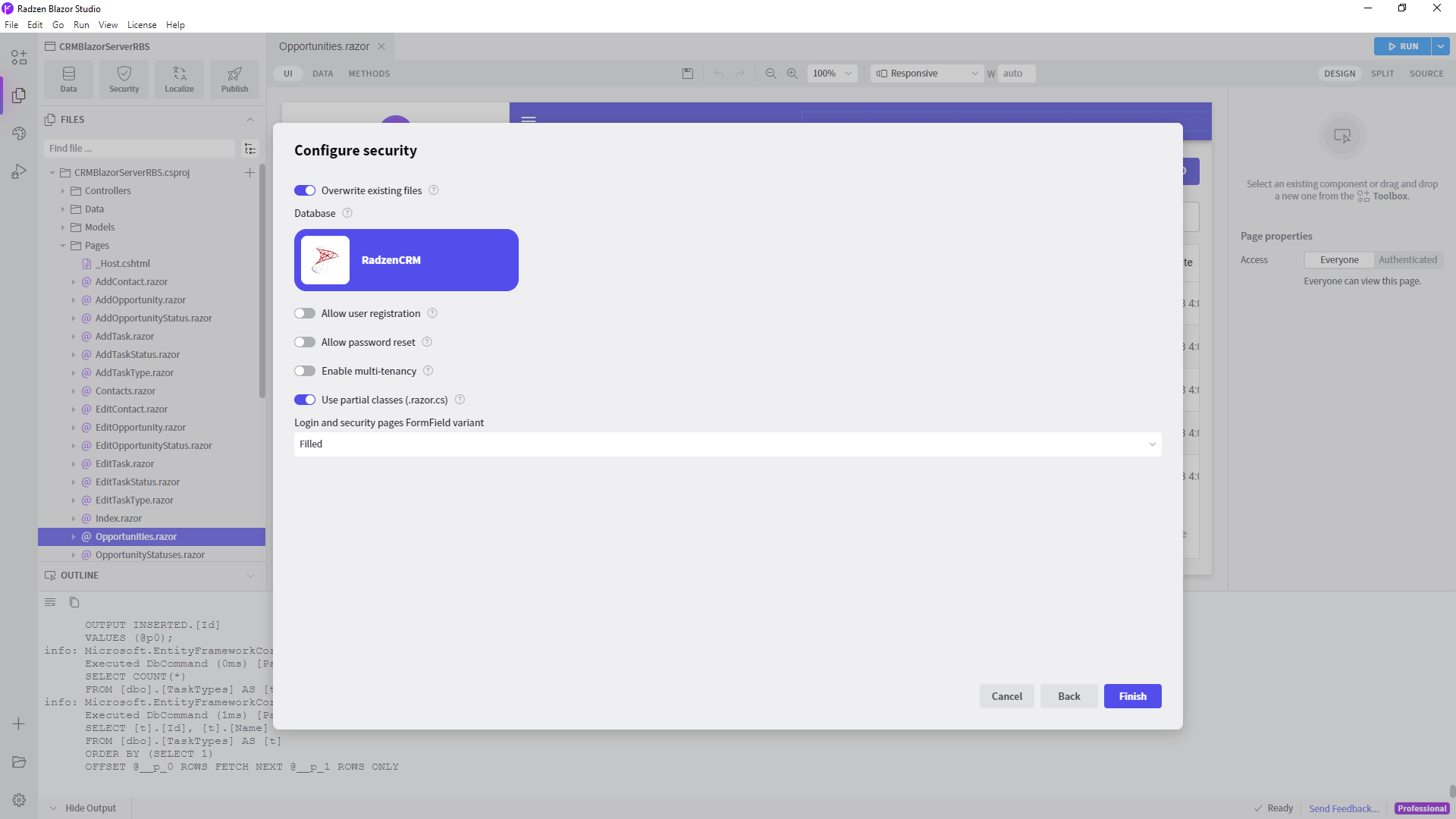Open the Responsive viewport dropdown
This screenshot has width=1456, height=819.
click(927, 74)
